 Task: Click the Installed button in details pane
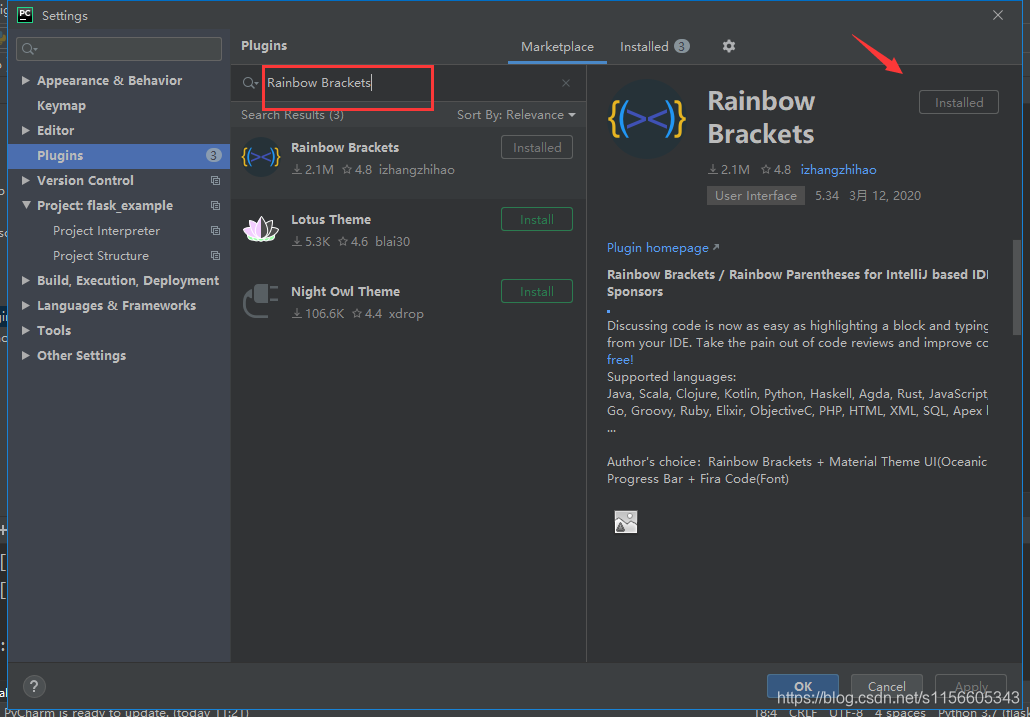[x=958, y=102]
